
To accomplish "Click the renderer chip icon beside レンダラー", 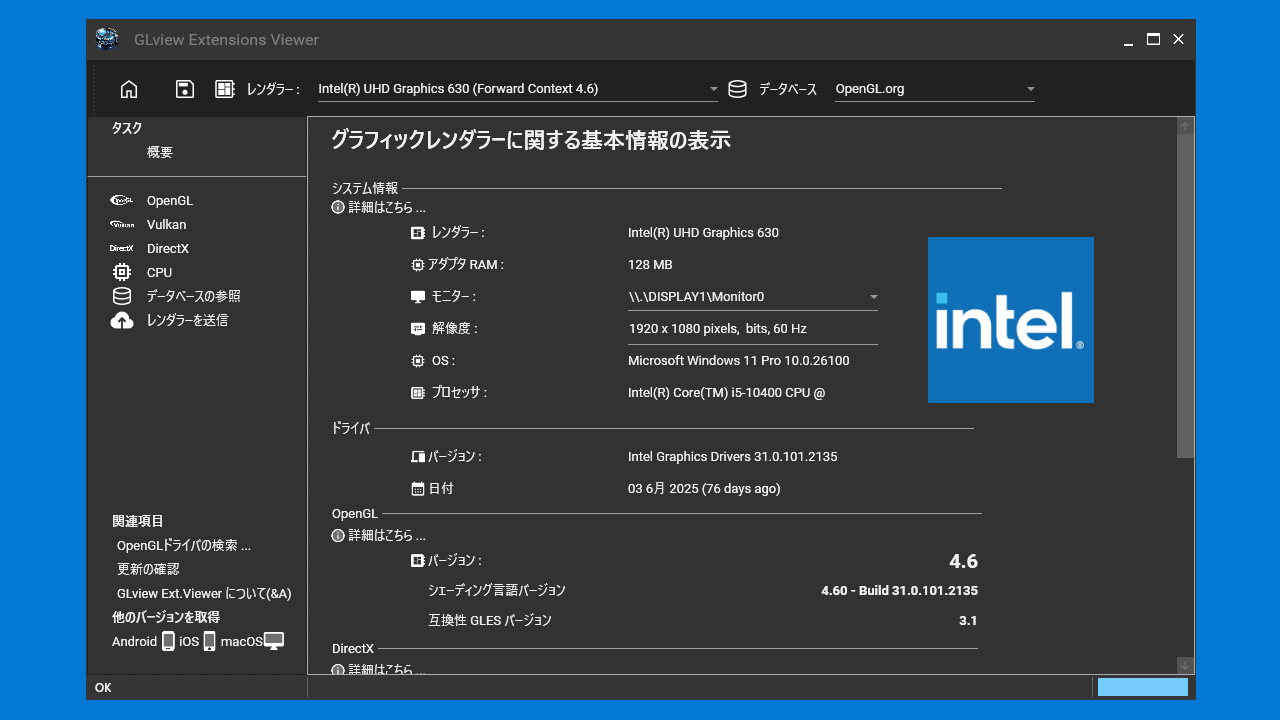I will tap(225, 89).
